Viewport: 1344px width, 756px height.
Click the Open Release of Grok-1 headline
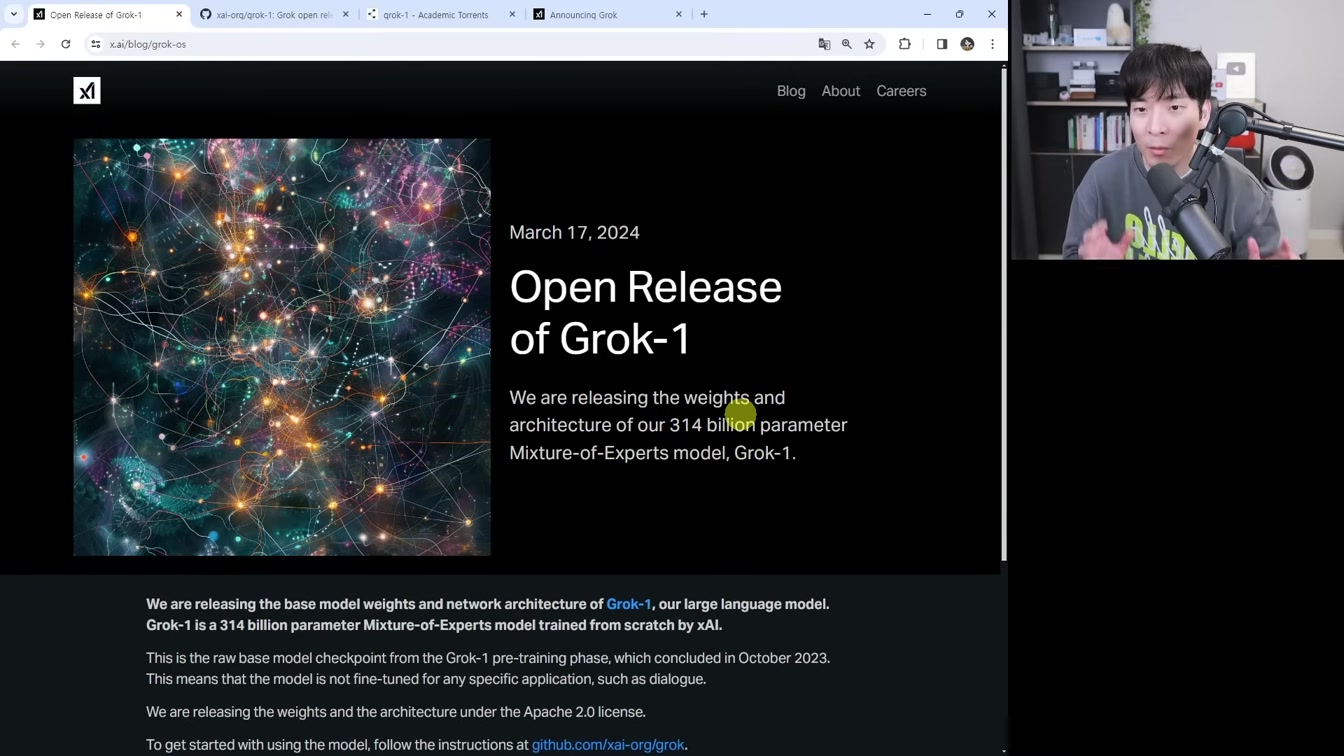point(645,312)
